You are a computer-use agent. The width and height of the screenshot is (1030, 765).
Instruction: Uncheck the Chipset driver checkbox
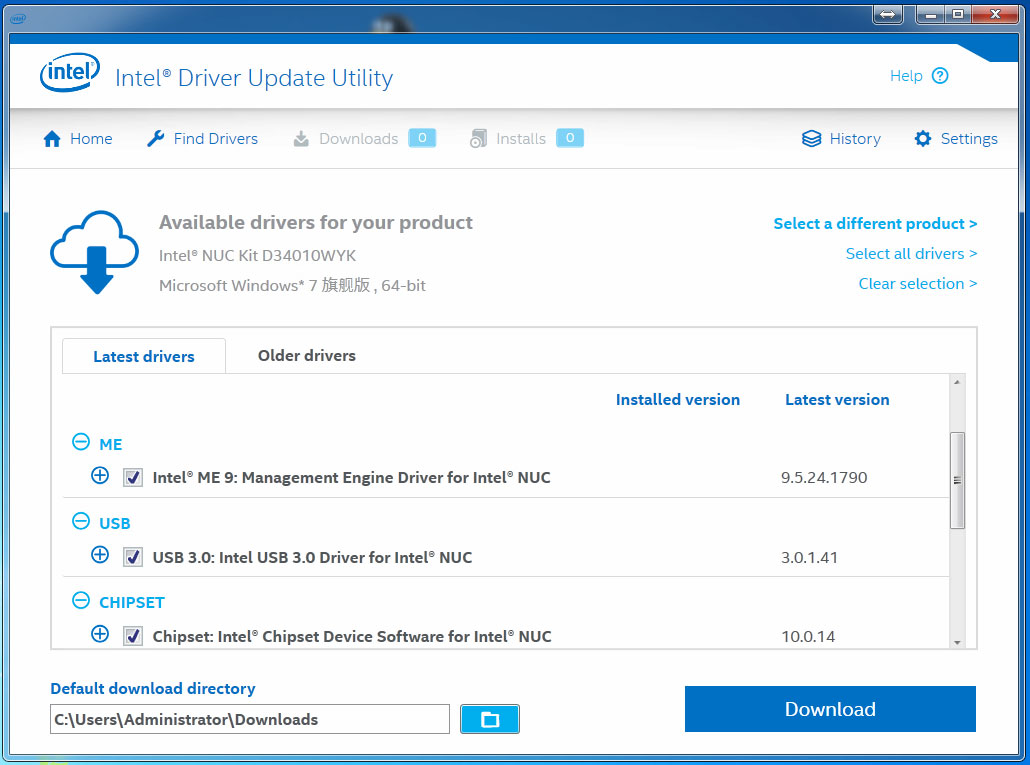click(133, 636)
